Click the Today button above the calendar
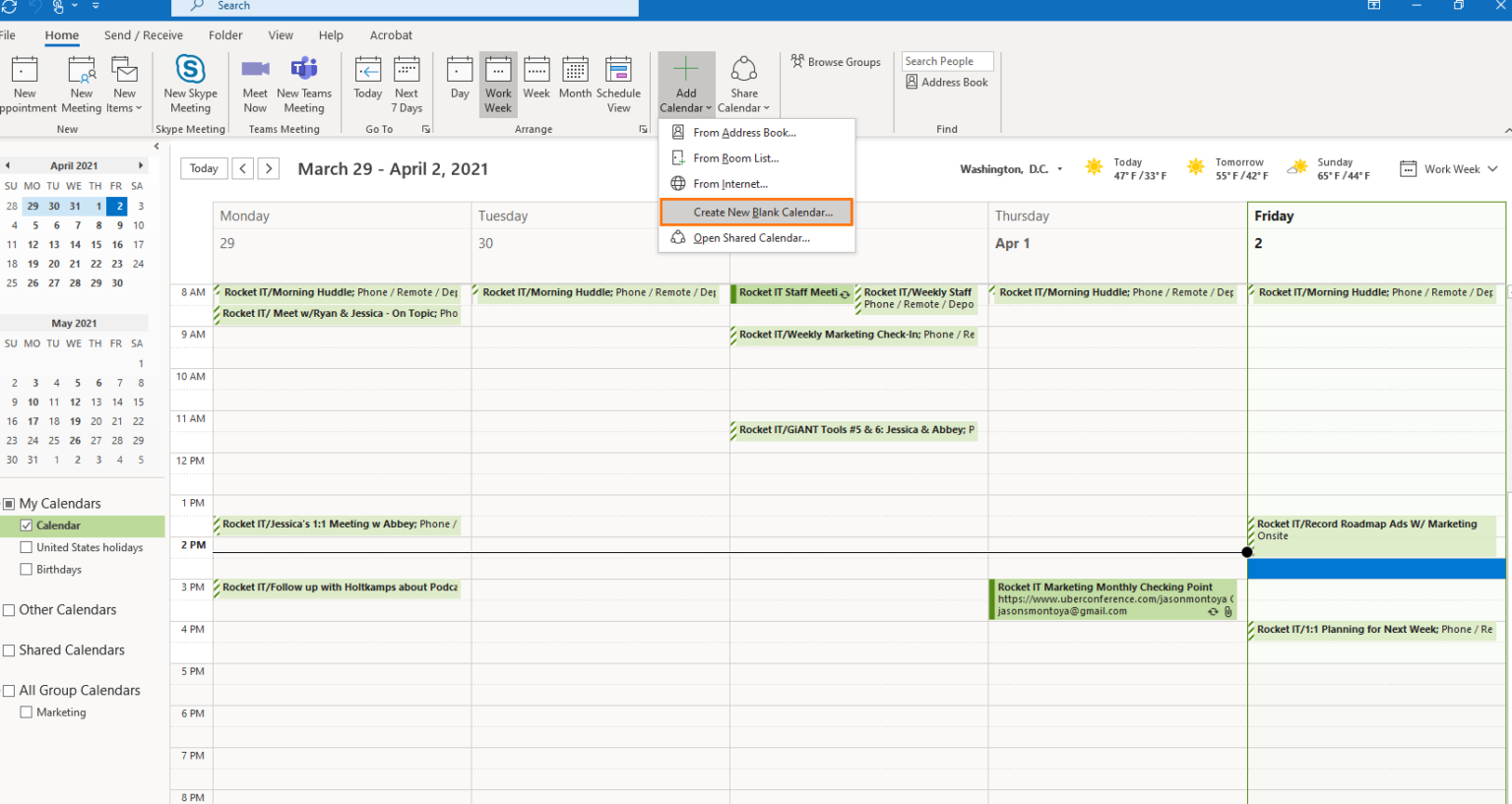 point(203,168)
